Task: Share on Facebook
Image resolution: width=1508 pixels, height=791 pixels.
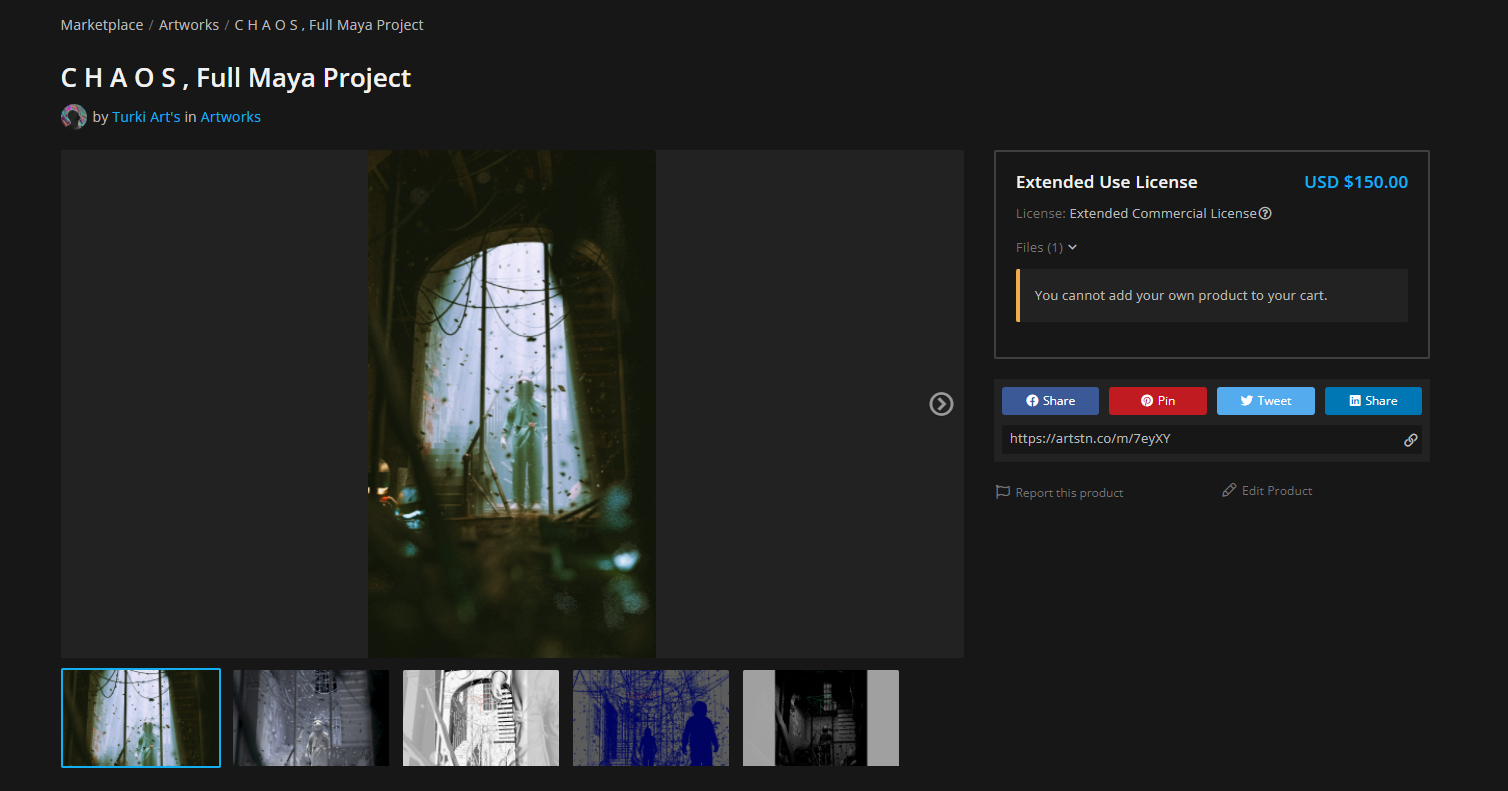Action: click(1050, 401)
